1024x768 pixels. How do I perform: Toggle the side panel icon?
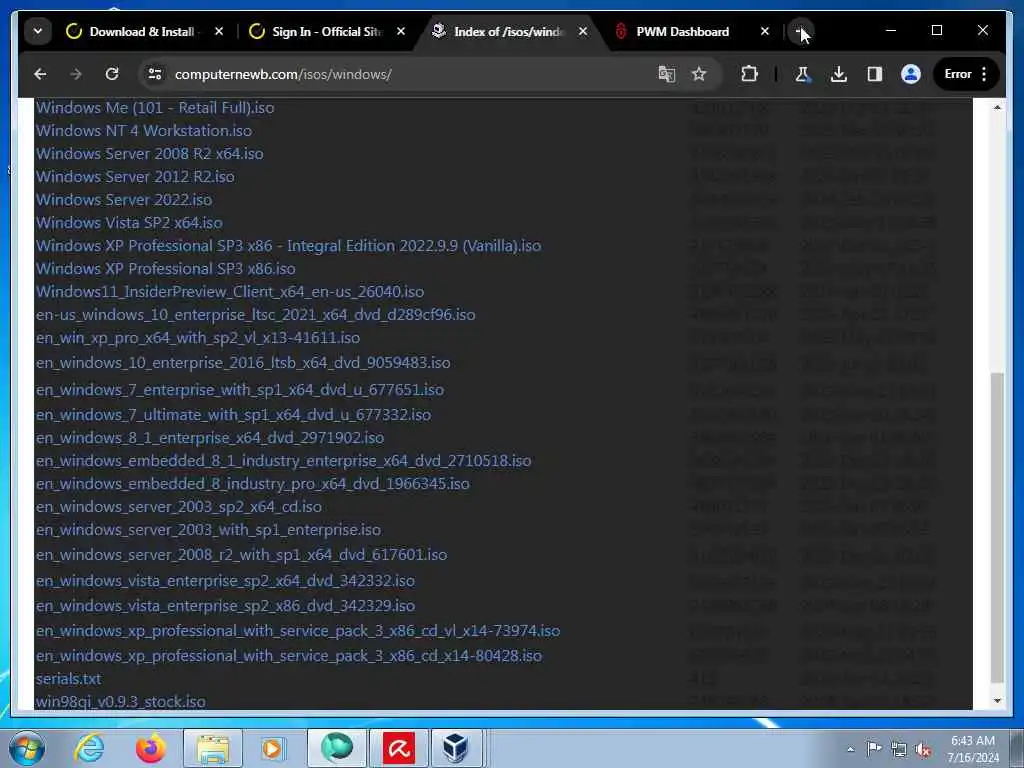tap(874, 74)
